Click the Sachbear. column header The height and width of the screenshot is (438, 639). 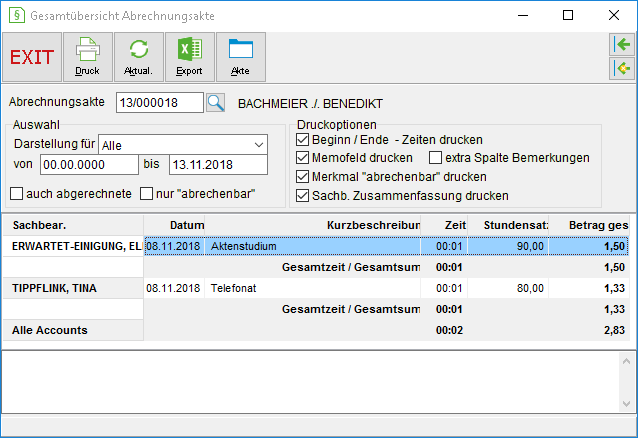click(x=73, y=225)
